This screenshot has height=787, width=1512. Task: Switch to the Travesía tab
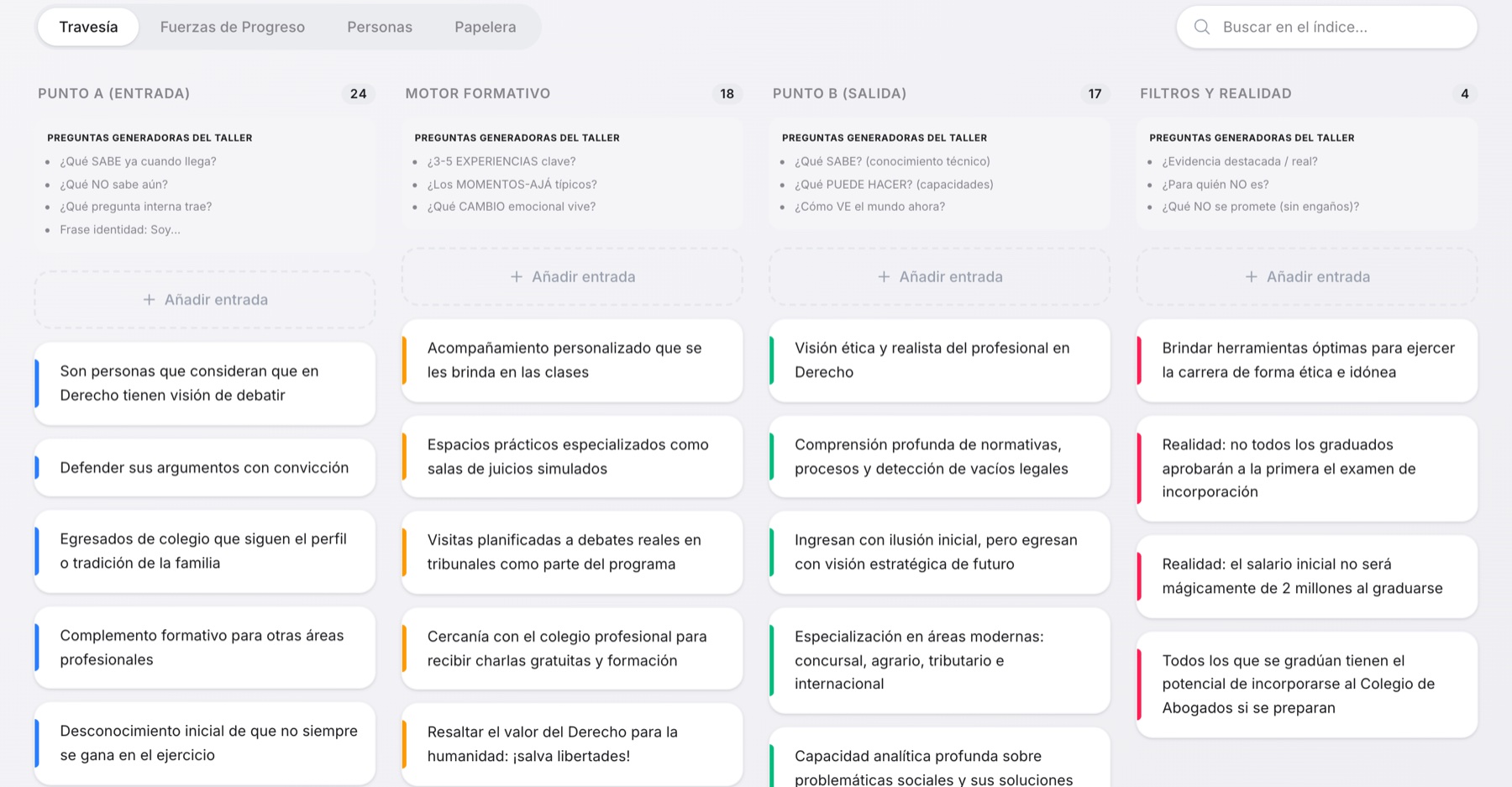coord(88,27)
